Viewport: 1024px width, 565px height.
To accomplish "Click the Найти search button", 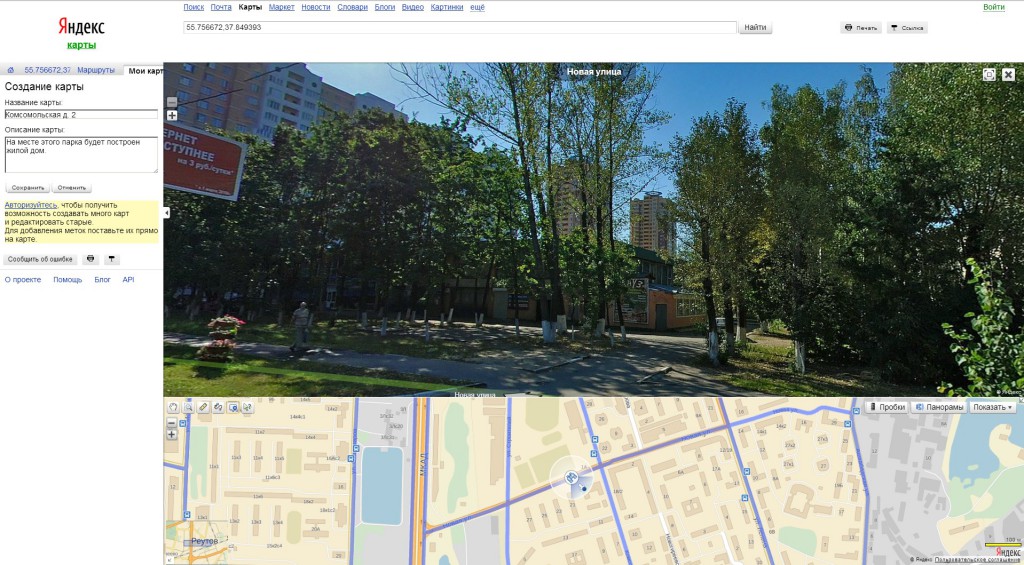I will [x=755, y=27].
